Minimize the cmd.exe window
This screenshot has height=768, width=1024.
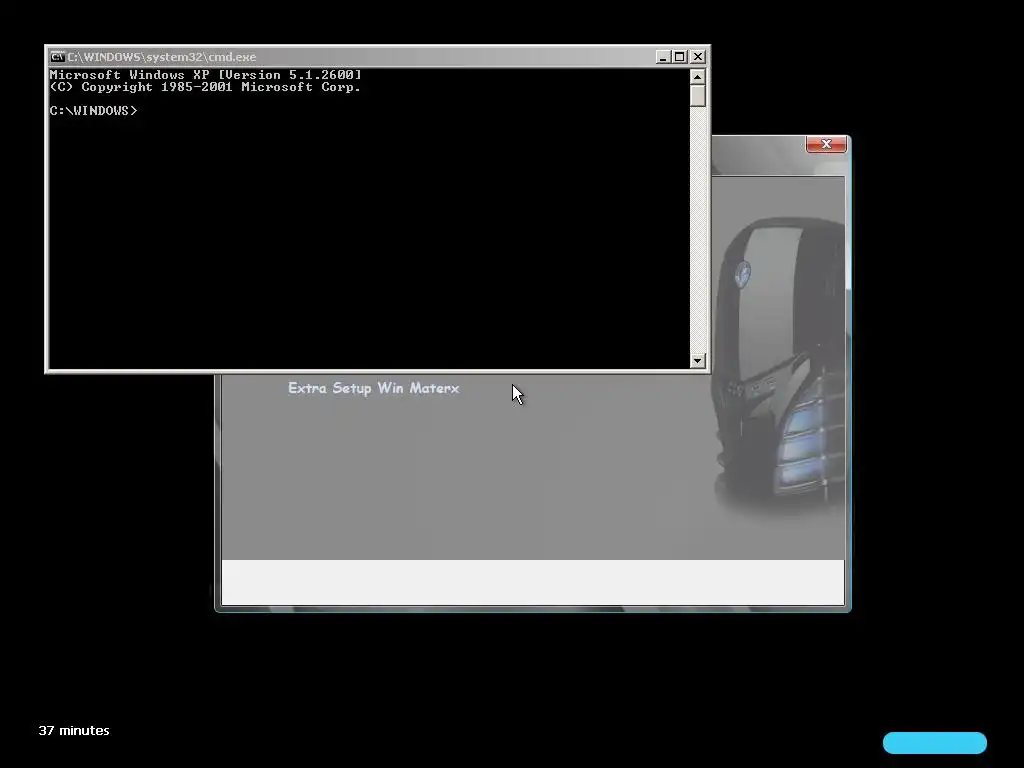(663, 57)
